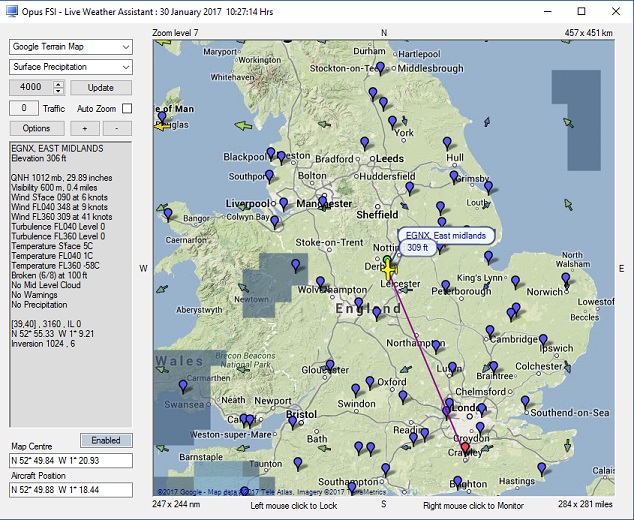The width and height of the screenshot is (634, 520).
Task: Click the blue station pin at Manchester
Action: tap(323, 201)
